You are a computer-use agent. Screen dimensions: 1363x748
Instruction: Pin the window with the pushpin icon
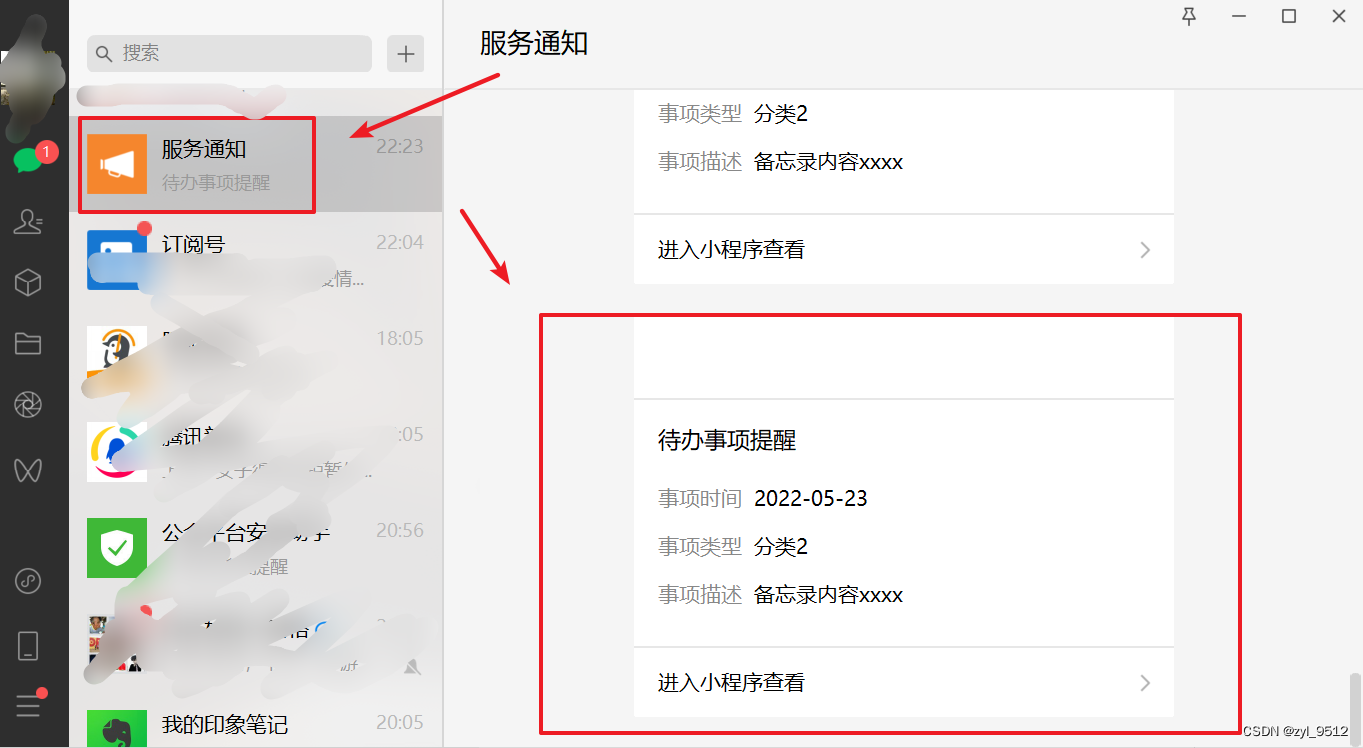click(1189, 16)
